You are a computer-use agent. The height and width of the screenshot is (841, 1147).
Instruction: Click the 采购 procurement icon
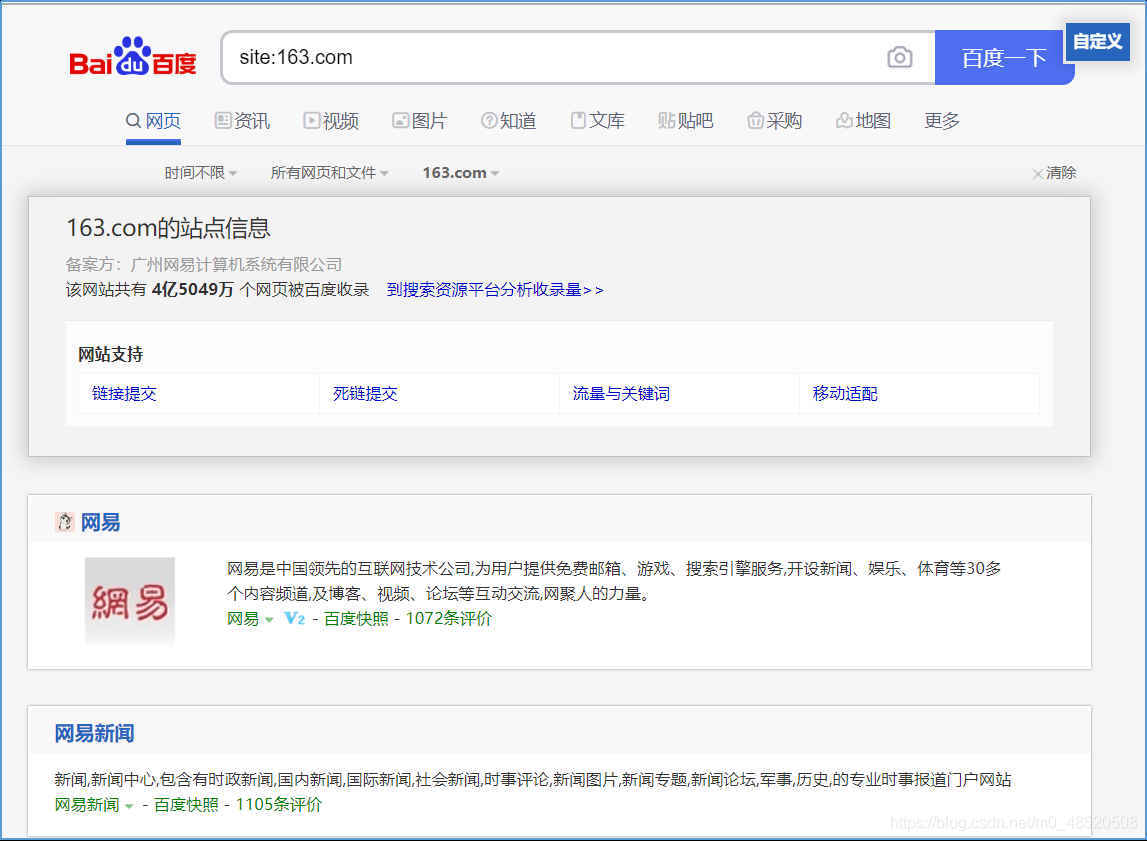pyautogui.click(x=756, y=120)
